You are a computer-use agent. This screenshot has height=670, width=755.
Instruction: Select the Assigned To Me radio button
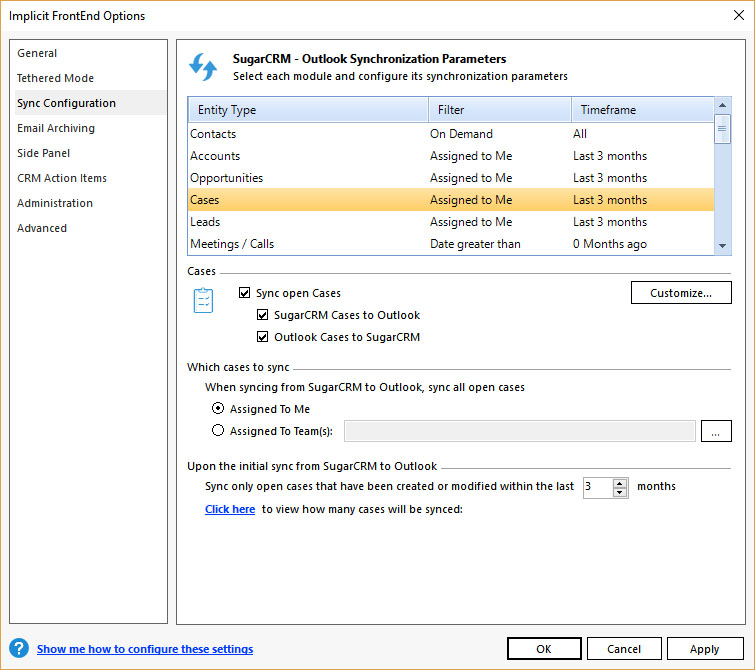point(218,409)
